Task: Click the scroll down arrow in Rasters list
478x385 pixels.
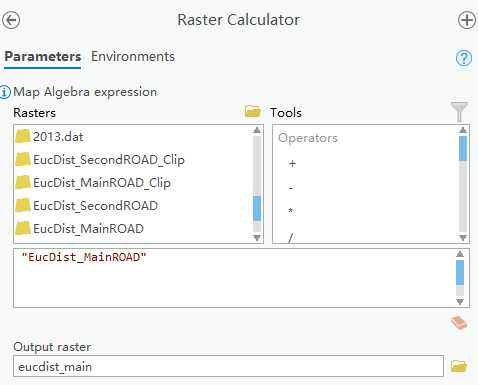Action: (x=257, y=238)
